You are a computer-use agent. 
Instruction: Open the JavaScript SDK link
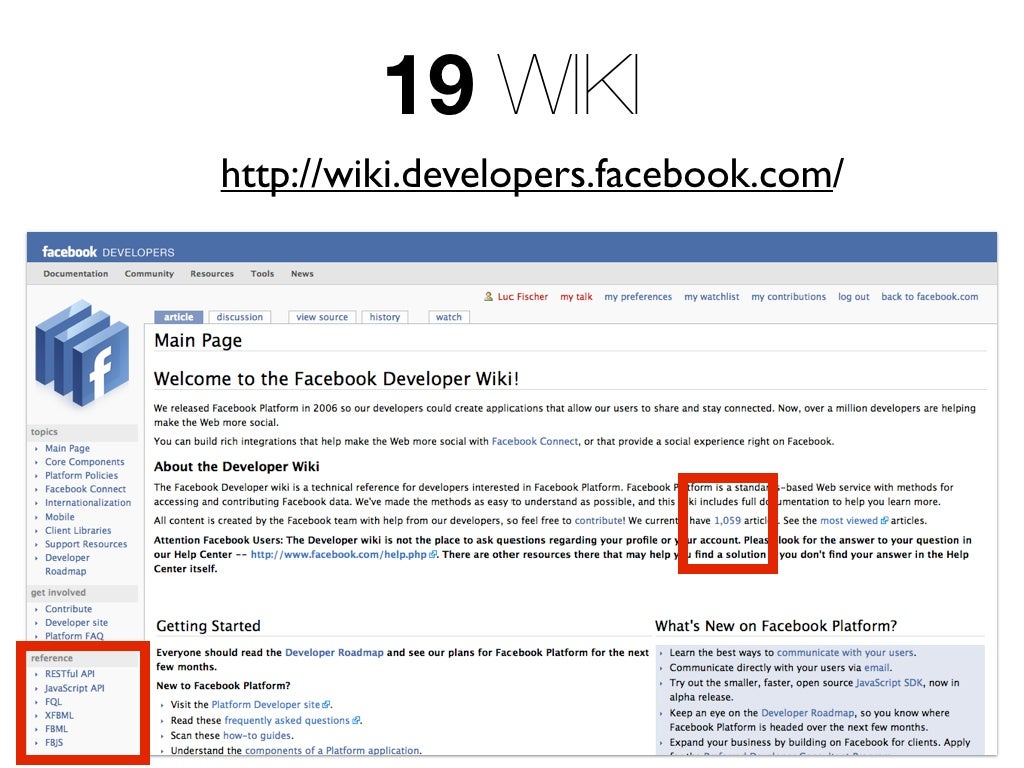889,682
